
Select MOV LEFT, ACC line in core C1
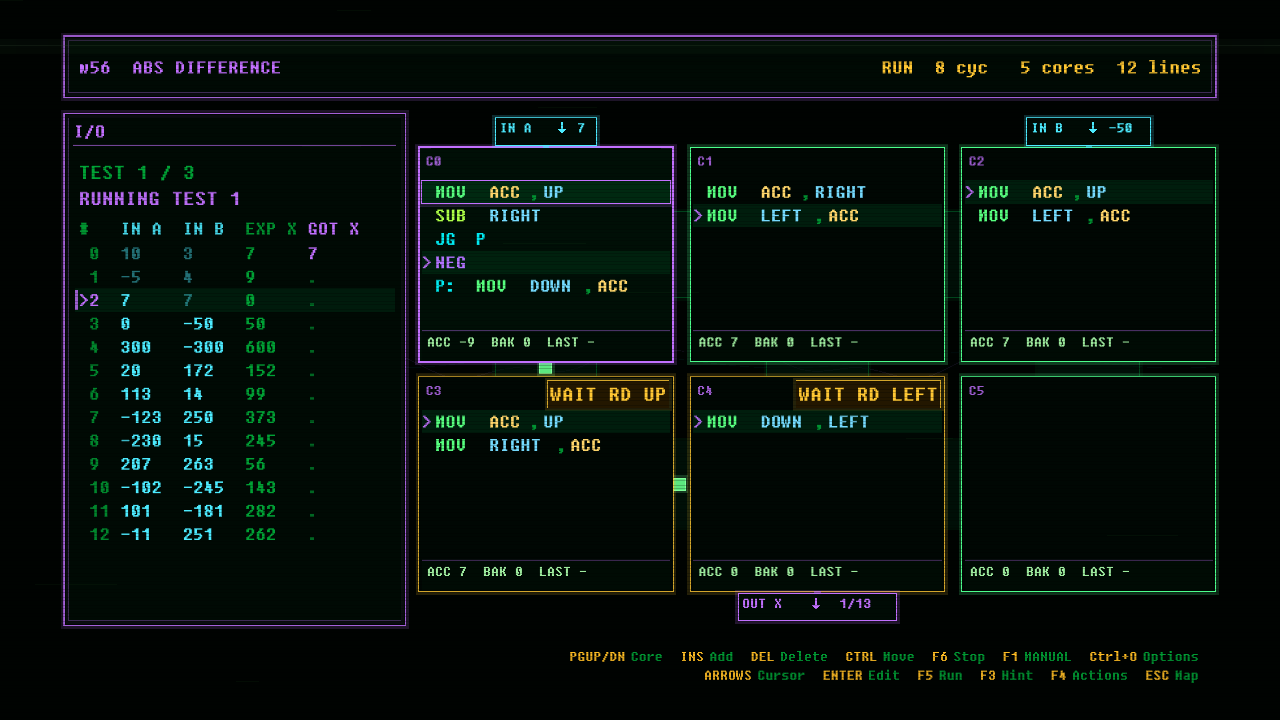[x=817, y=216]
